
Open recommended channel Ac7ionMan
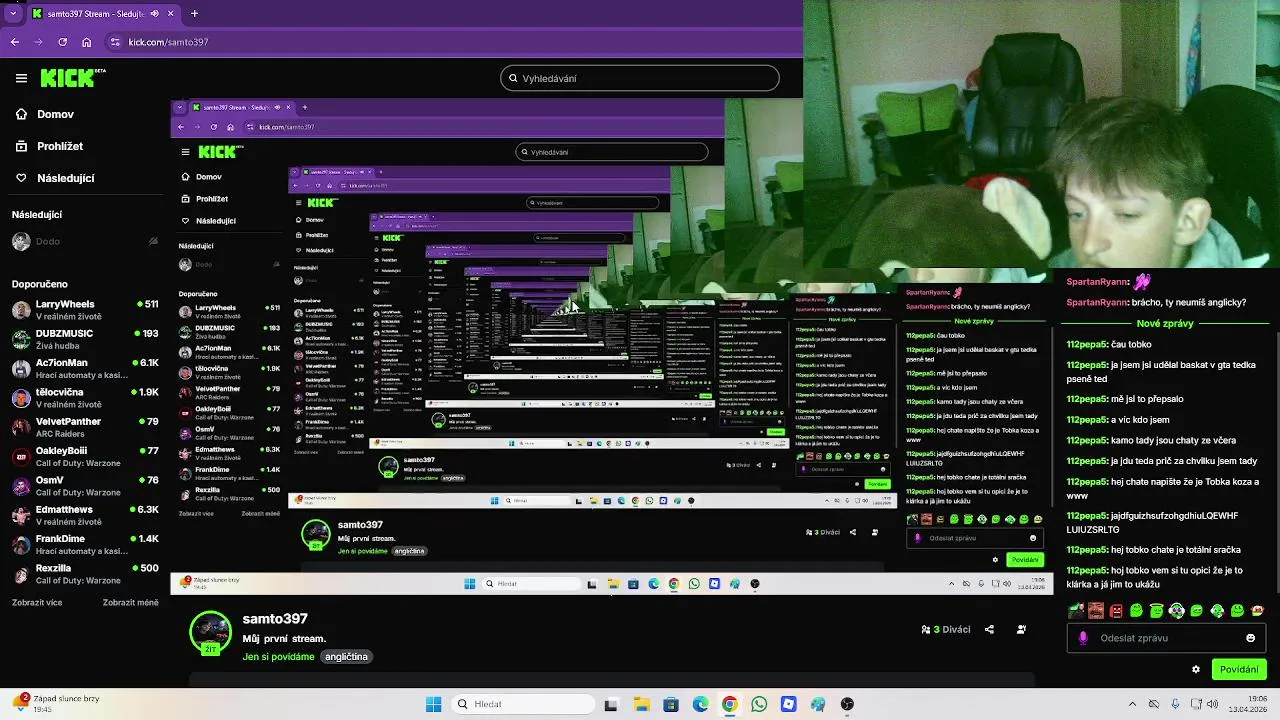pyautogui.click(x=85, y=368)
